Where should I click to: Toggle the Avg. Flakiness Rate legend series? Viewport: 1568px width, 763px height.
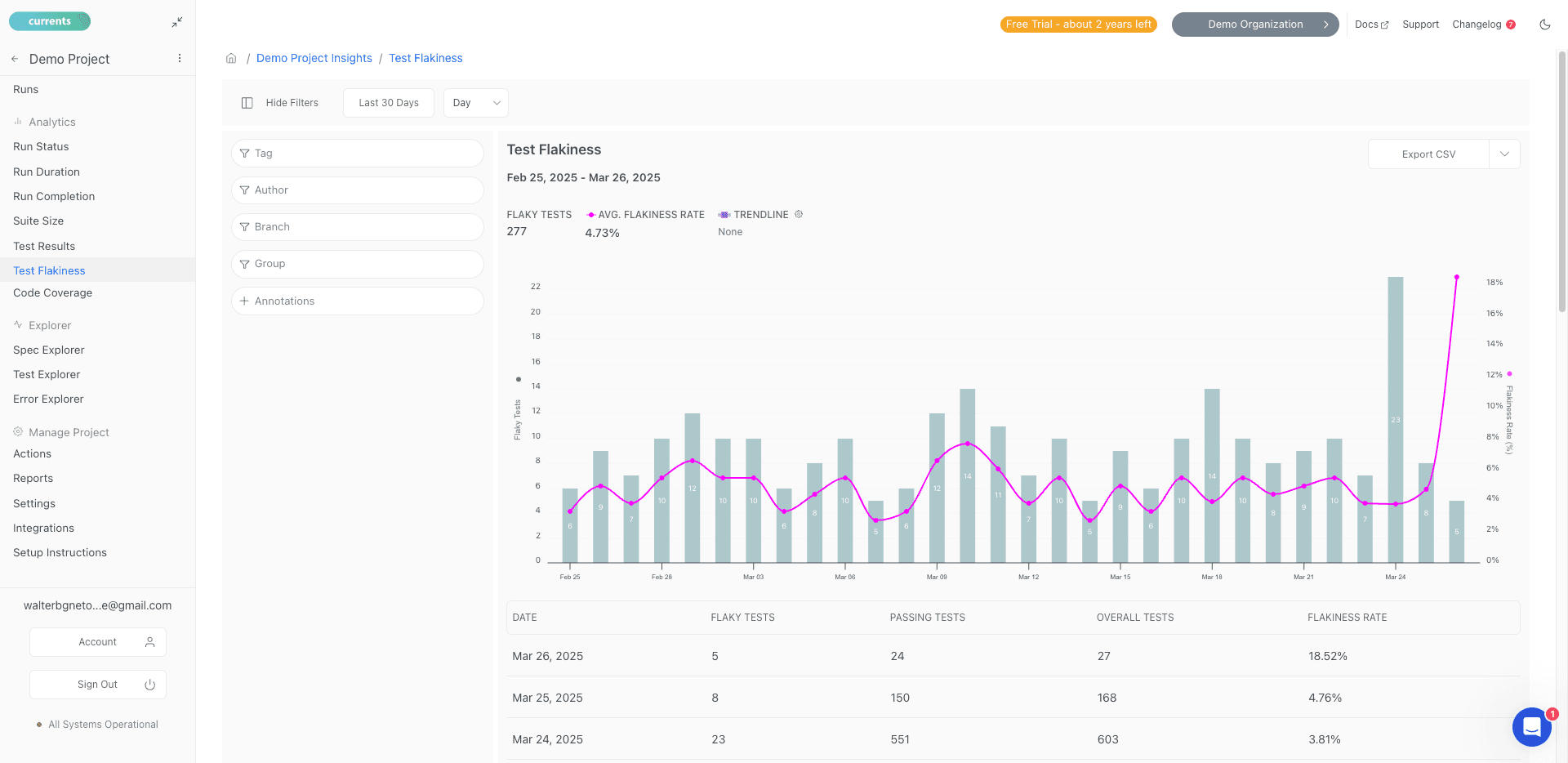645,215
